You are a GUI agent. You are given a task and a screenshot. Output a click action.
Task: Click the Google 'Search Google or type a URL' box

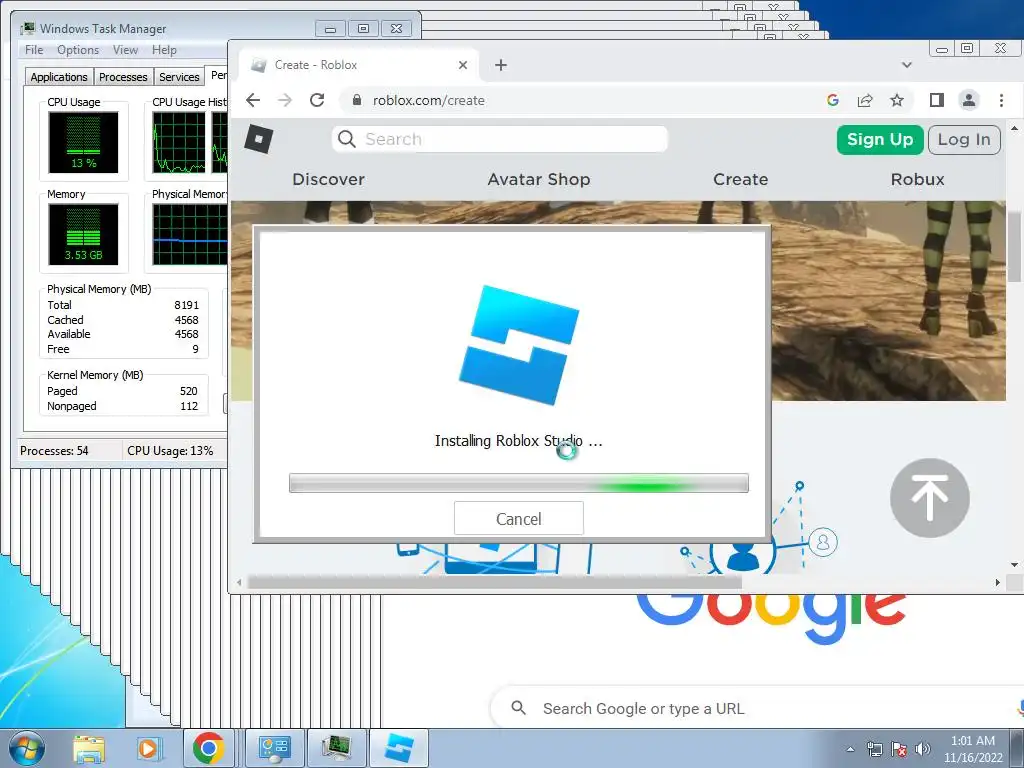[x=758, y=708]
